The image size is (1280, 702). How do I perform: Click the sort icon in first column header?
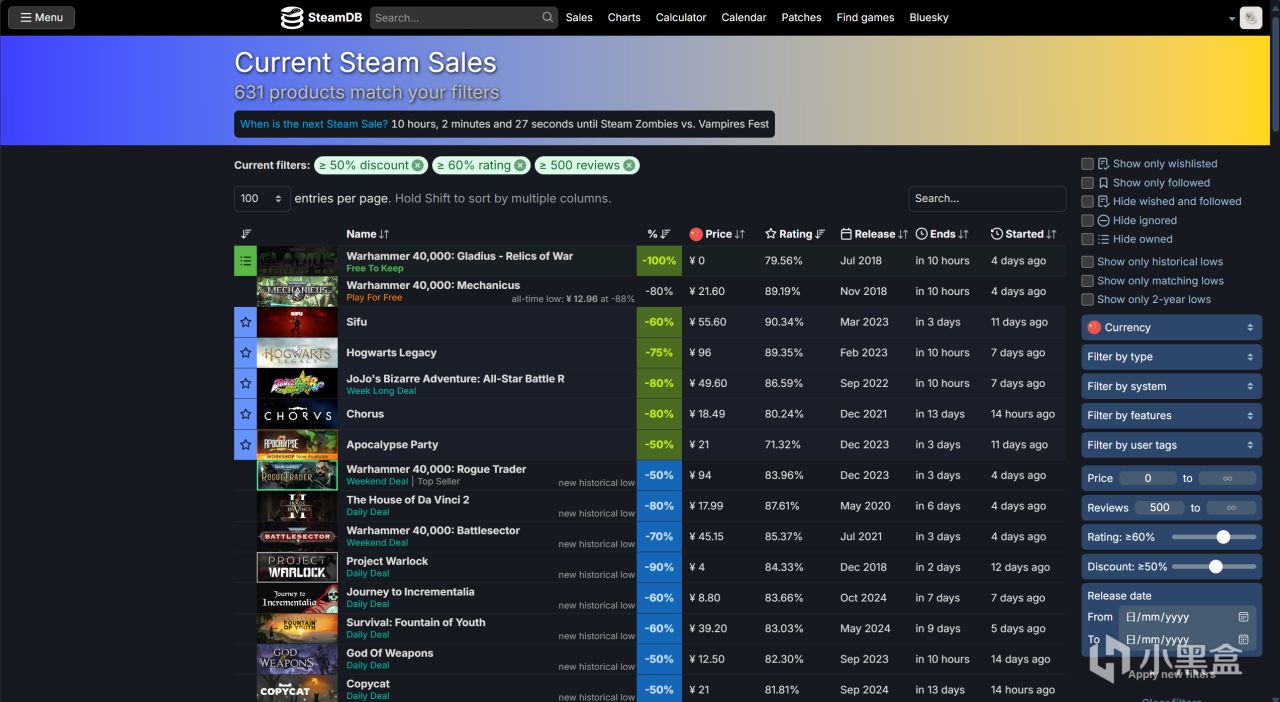coord(246,234)
